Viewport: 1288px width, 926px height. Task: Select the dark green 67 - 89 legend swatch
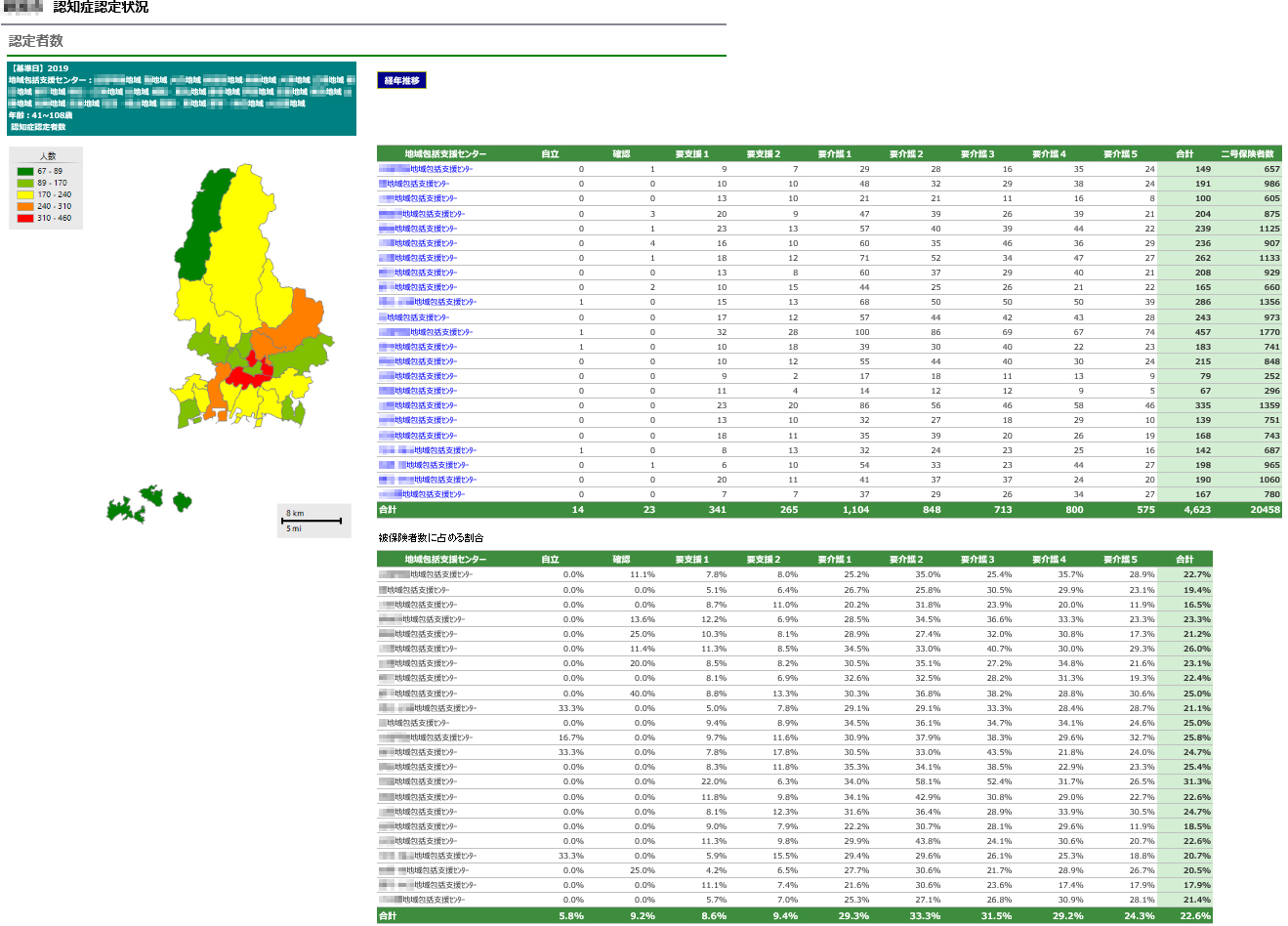tap(25, 171)
